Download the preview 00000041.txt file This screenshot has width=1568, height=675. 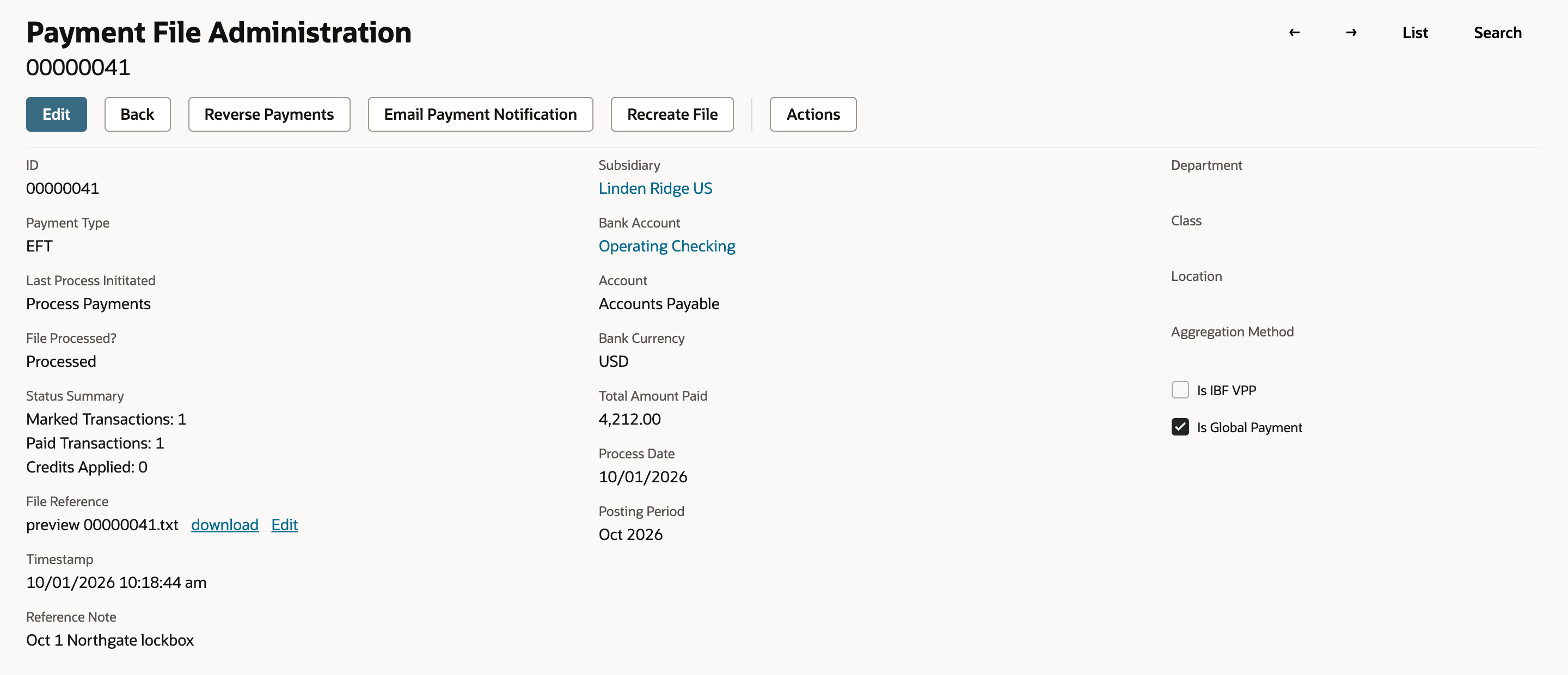225,525
